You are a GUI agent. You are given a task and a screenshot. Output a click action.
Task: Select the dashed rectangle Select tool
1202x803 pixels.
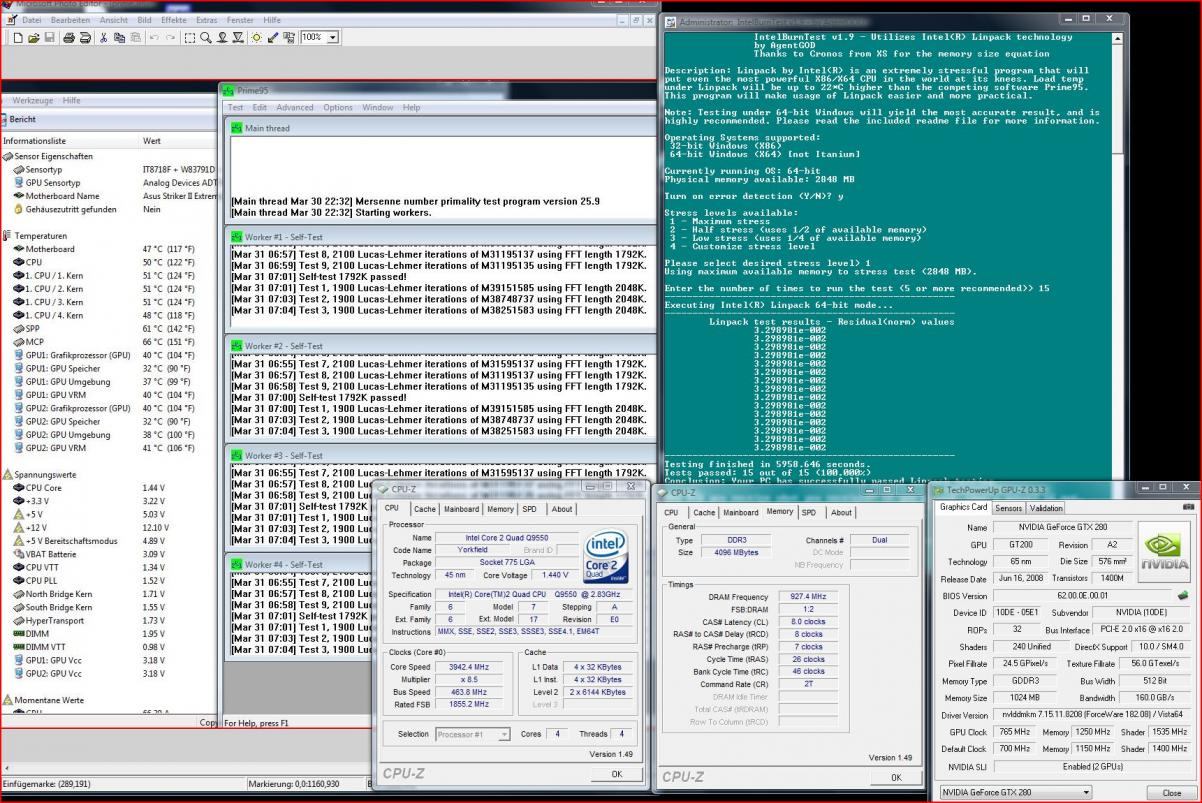(x=190, y=38)
